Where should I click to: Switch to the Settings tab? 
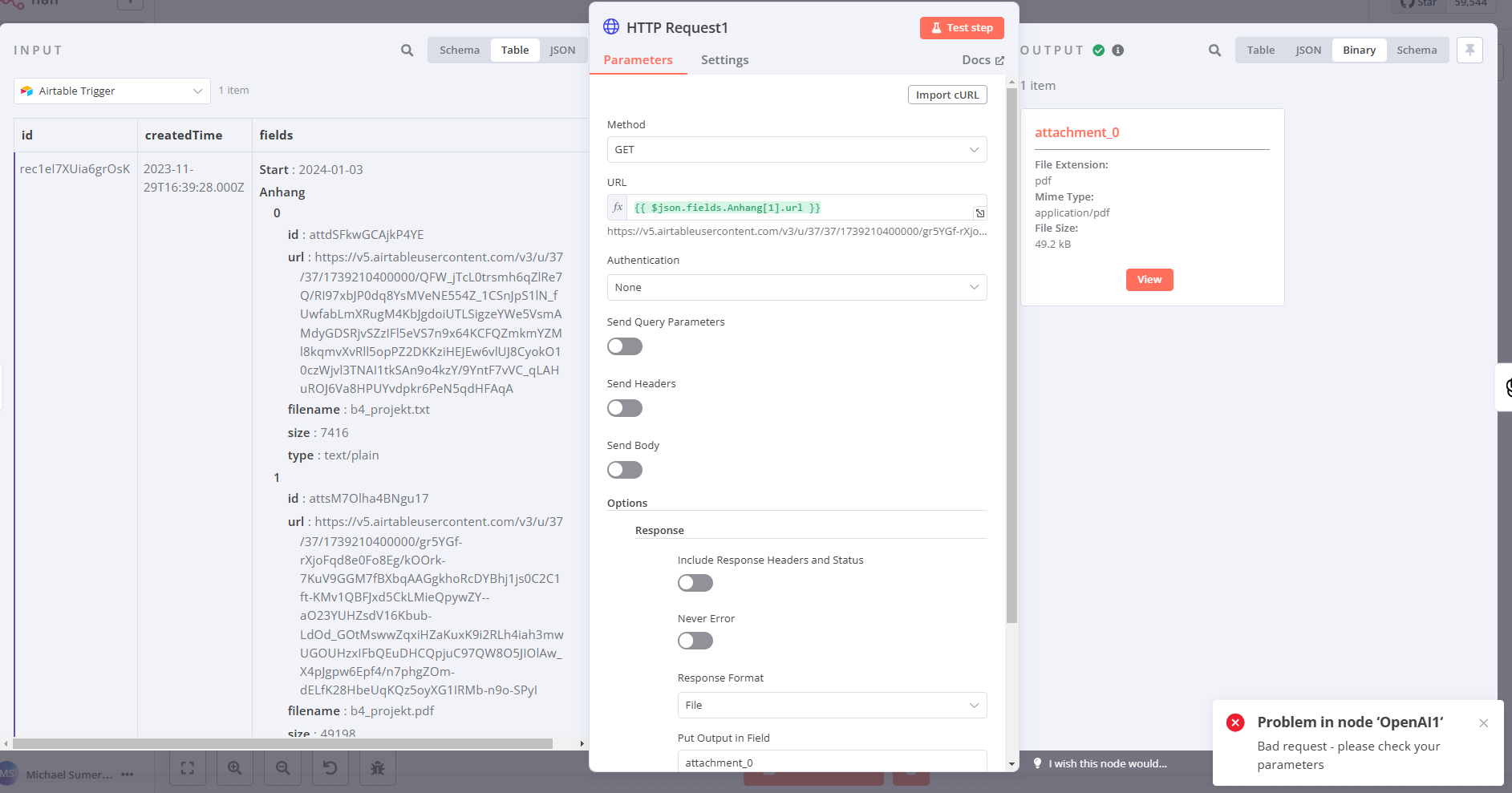click(x=725, y=60)
